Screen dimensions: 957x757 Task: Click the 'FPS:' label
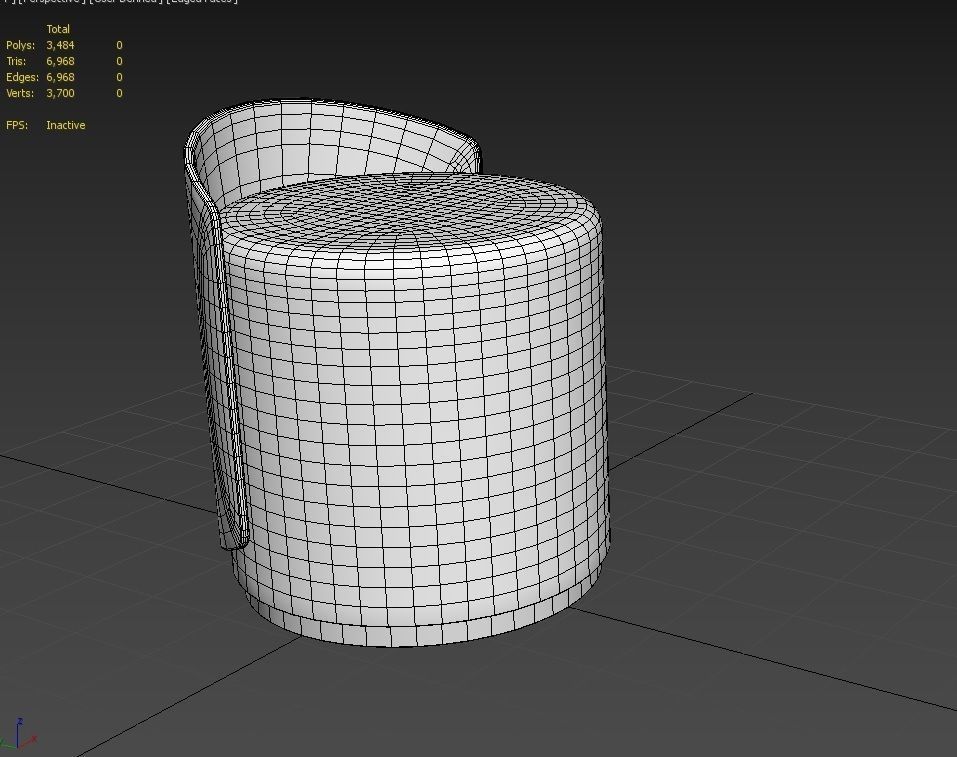(17, 125)
